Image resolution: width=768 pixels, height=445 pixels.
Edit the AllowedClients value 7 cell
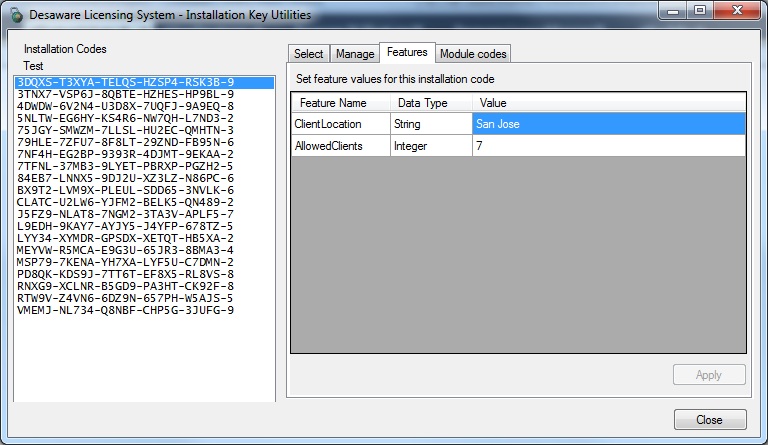pos(609,146)
